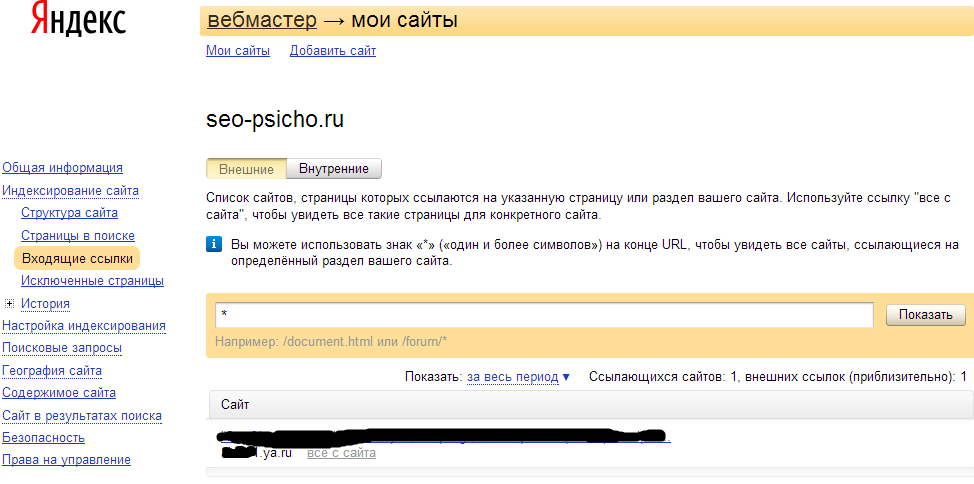Open Страницы в поиске sub-item
974x484 pixels.
pyautogui.click(x=78, y=235)
